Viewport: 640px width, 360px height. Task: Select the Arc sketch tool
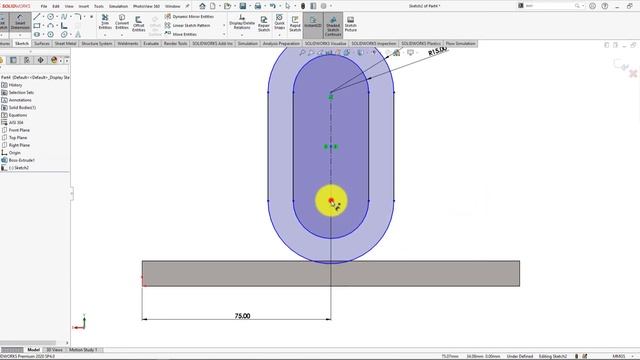(51, 26)
